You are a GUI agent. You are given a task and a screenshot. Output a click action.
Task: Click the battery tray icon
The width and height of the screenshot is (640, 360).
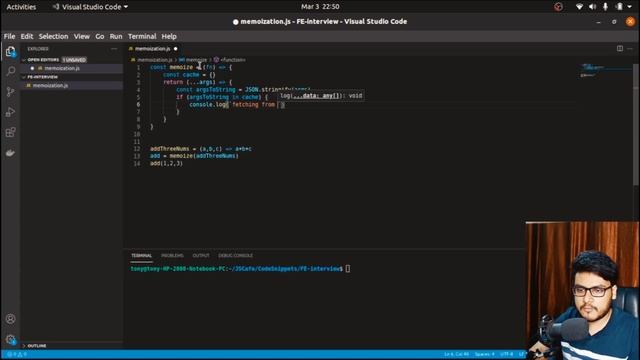click(620, 7)
